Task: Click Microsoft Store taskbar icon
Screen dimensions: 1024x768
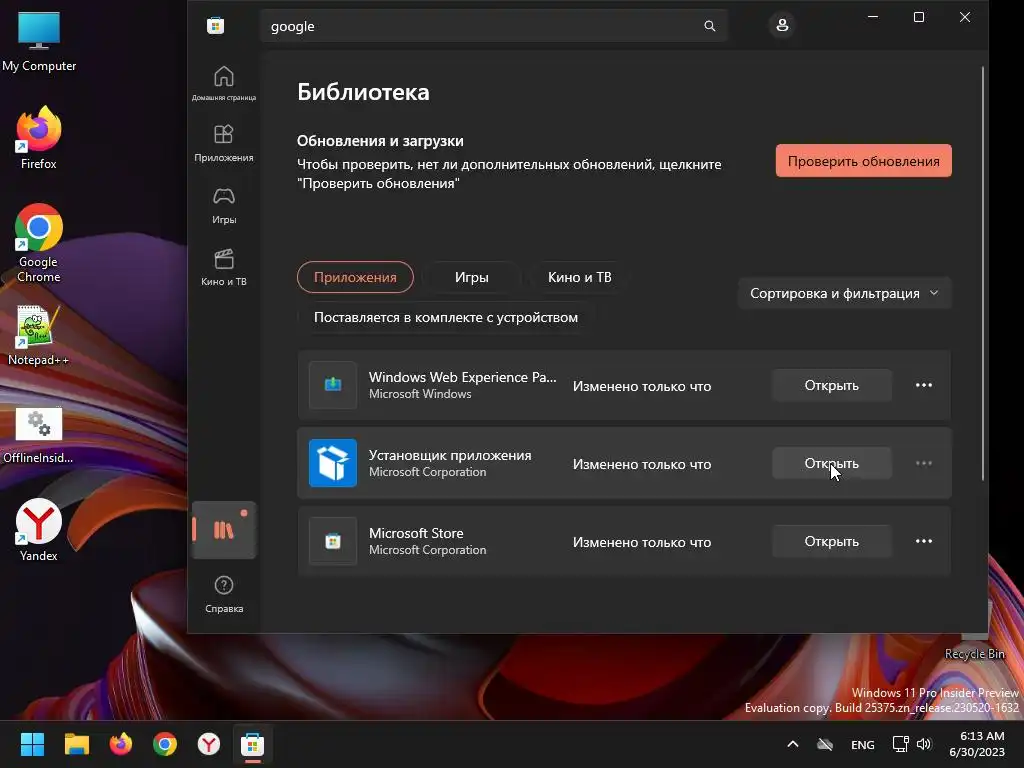Action: 253,744
